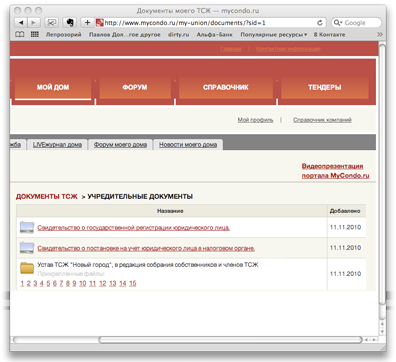Open the Павлов Дол...гое другое bookmark
396x362 pixels.
coord(125,34)
